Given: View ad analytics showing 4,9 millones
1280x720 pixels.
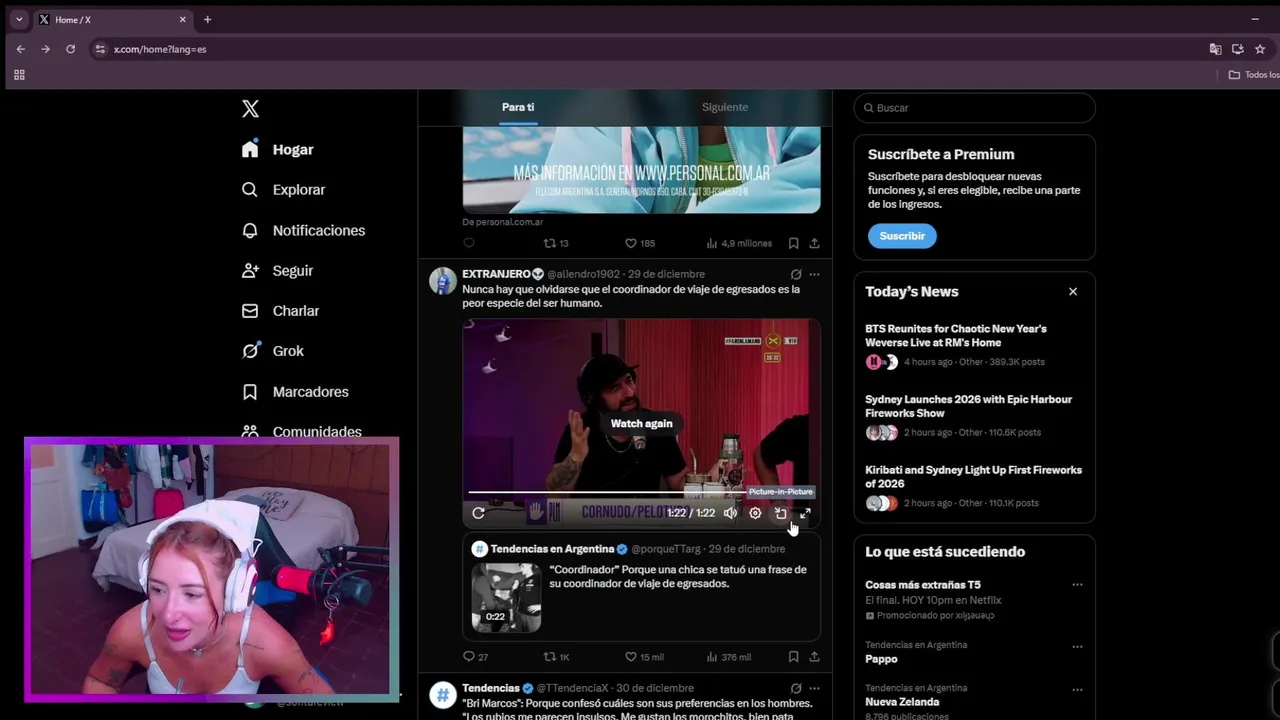Looking at the screenshot, I should click(739, 243).
